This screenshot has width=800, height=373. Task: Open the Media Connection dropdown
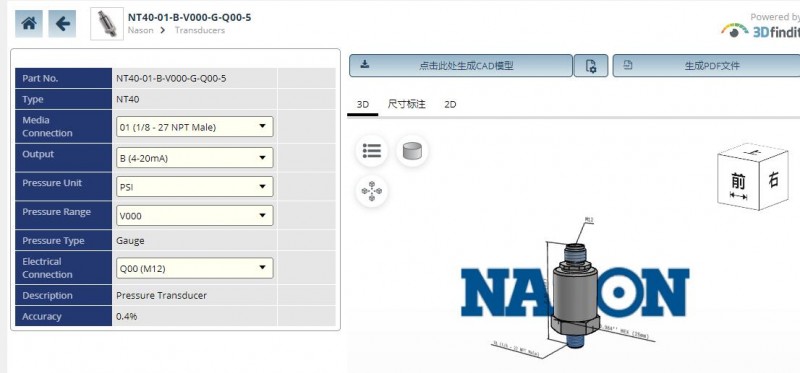194,127
